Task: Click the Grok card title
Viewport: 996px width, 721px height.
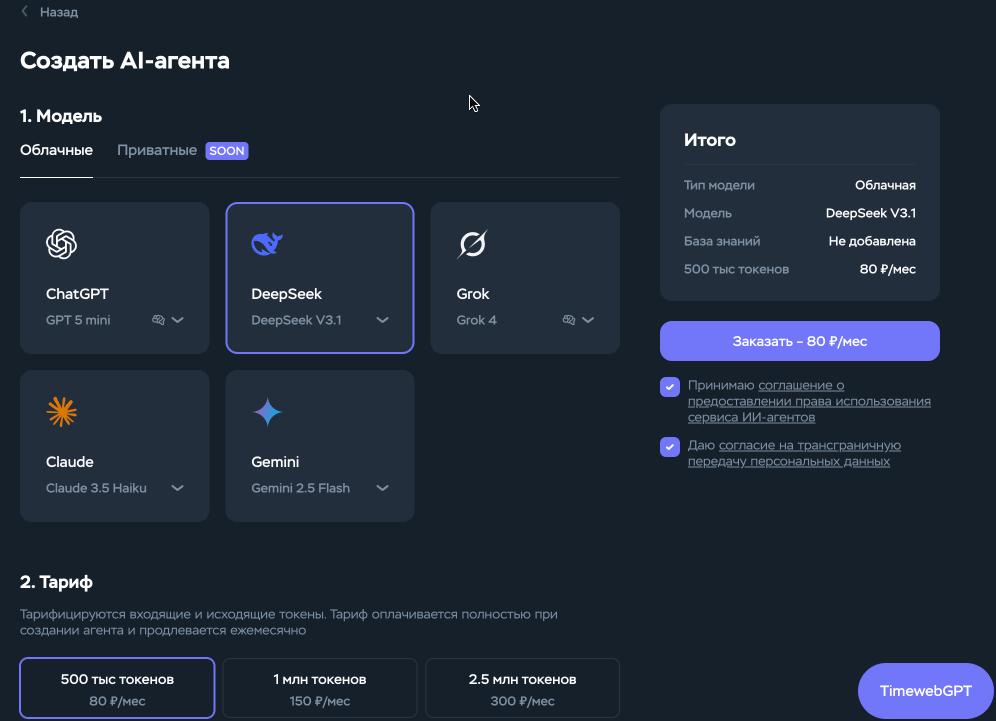Action: [473, 294]
